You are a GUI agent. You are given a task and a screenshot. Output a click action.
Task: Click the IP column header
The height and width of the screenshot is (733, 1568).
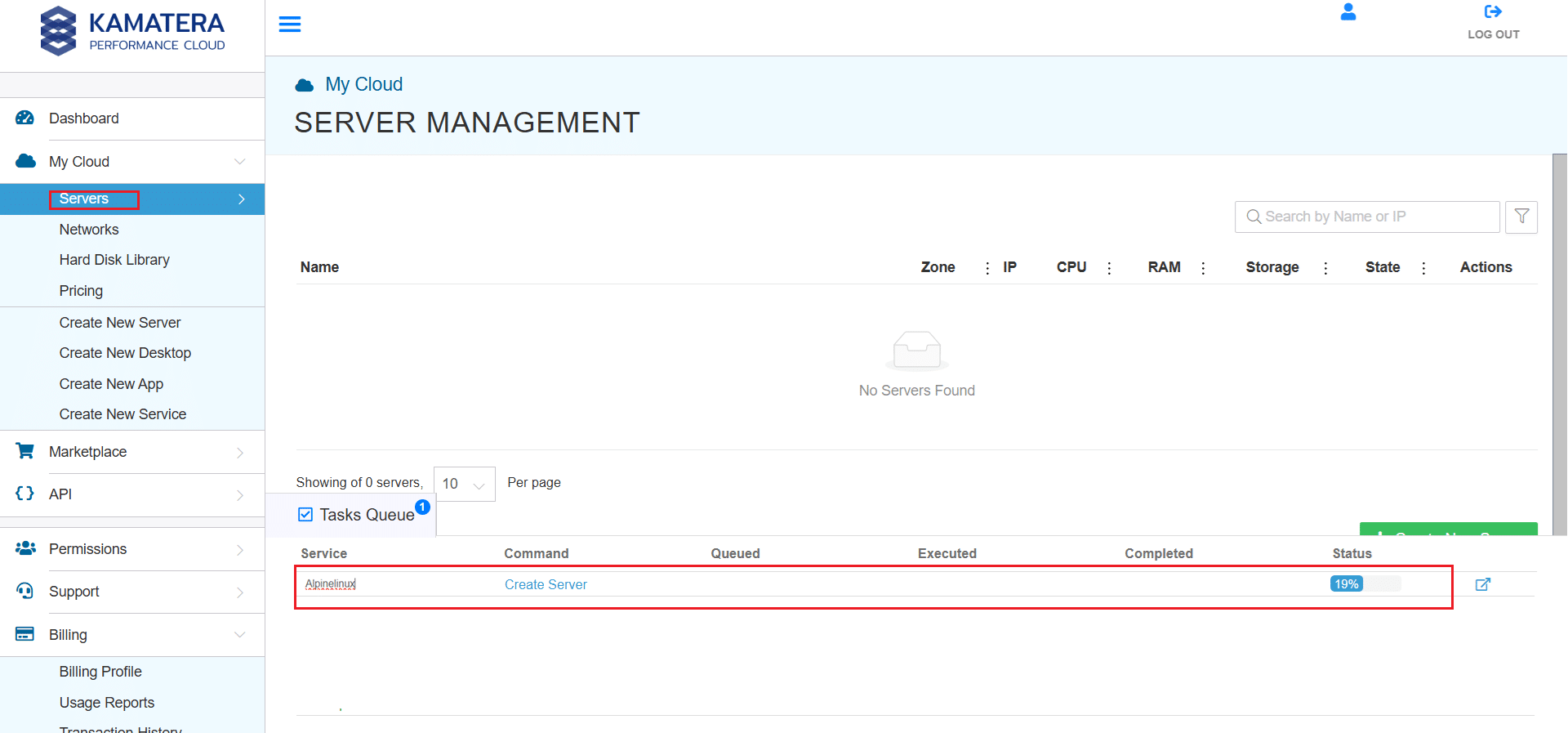pos(1009,267)
